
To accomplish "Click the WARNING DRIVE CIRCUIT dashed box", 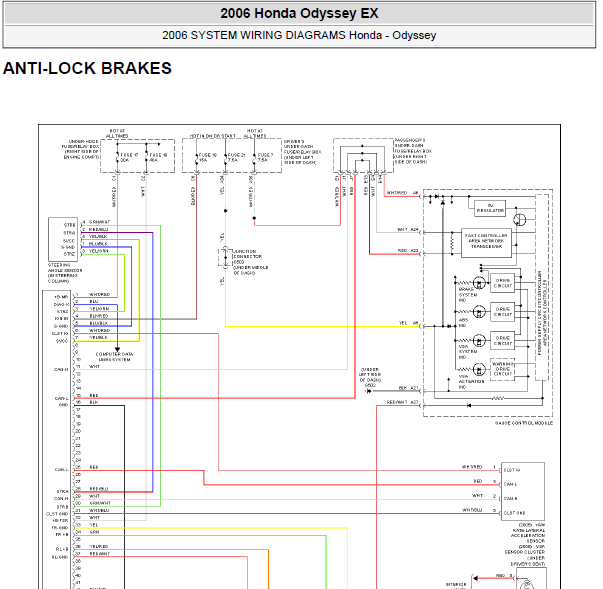I will [x=502, y=369].
